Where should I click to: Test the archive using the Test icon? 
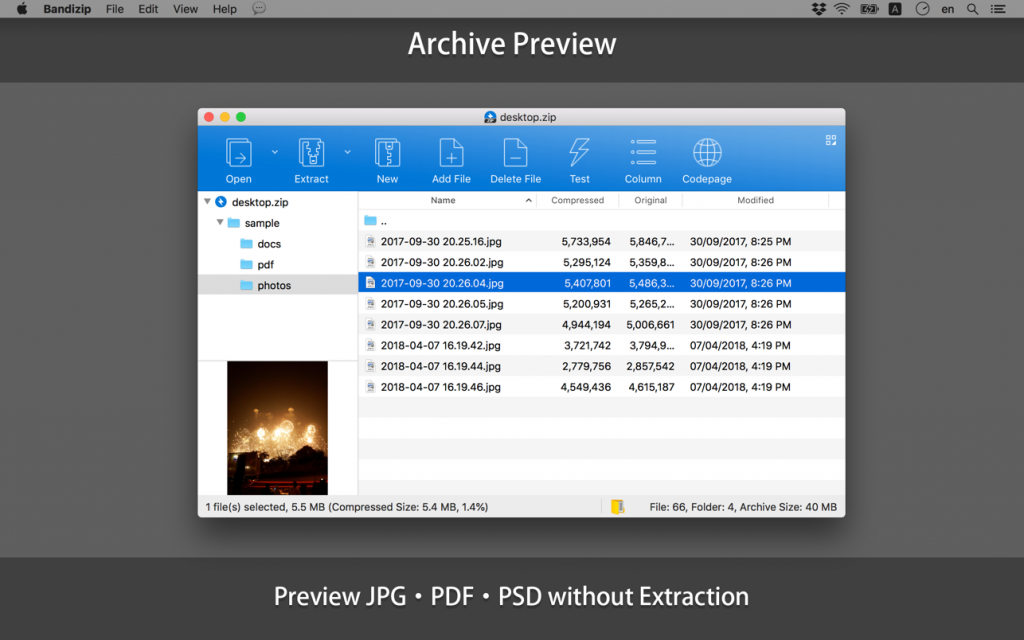pyautogui.click(x=579, y=155)
